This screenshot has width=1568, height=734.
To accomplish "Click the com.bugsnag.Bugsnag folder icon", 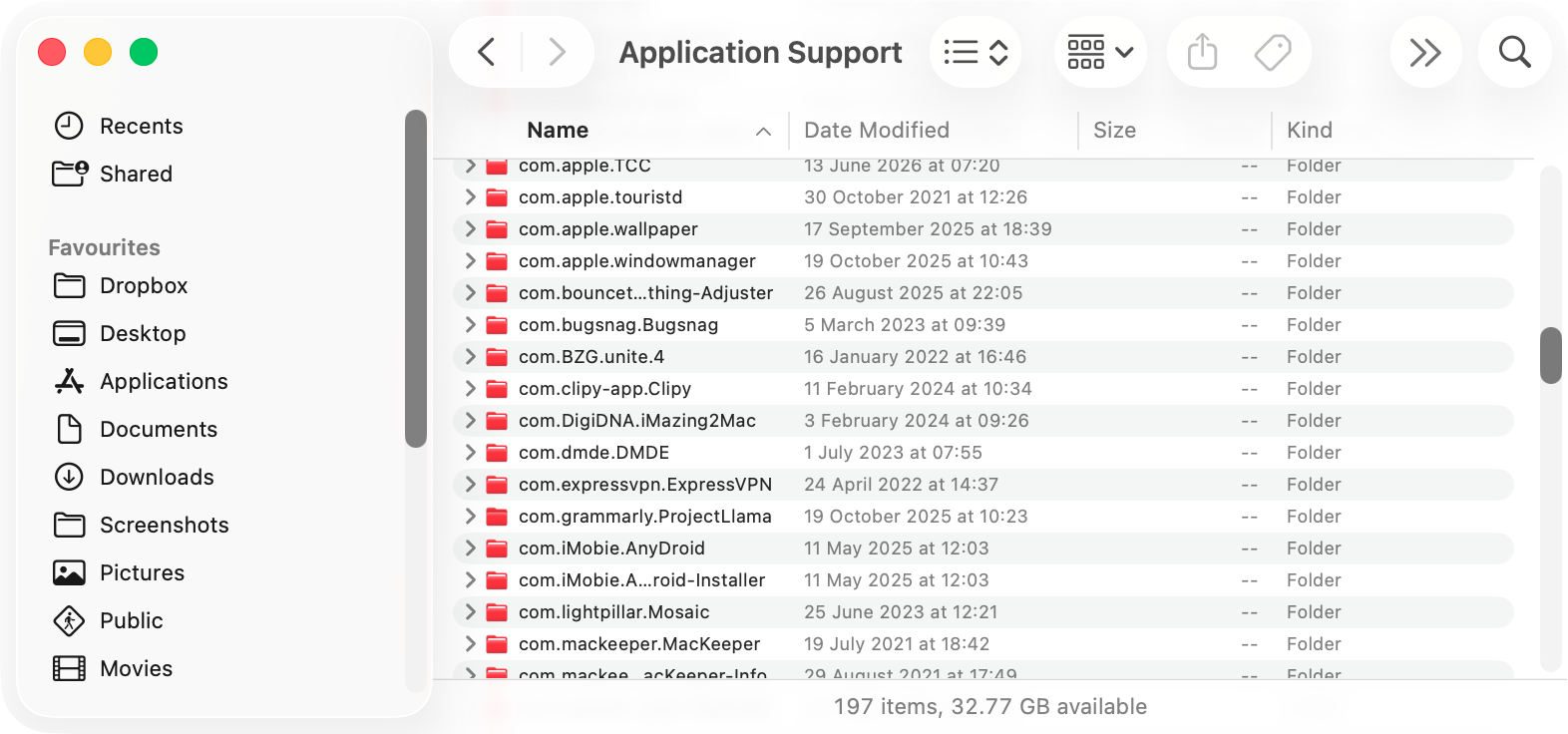I will 497,325.
